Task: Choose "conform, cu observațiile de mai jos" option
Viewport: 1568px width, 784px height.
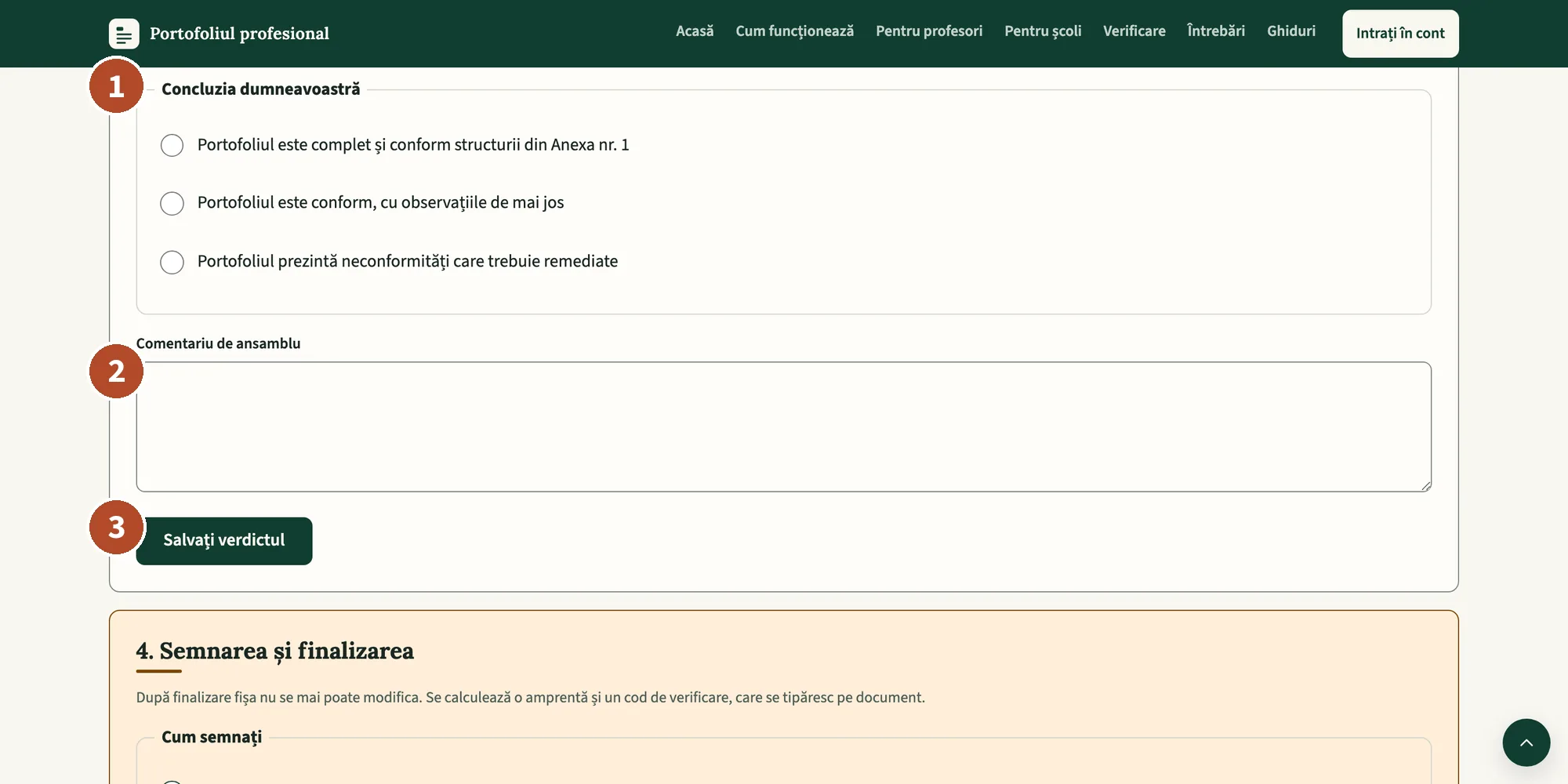Action: pos(172,203)
